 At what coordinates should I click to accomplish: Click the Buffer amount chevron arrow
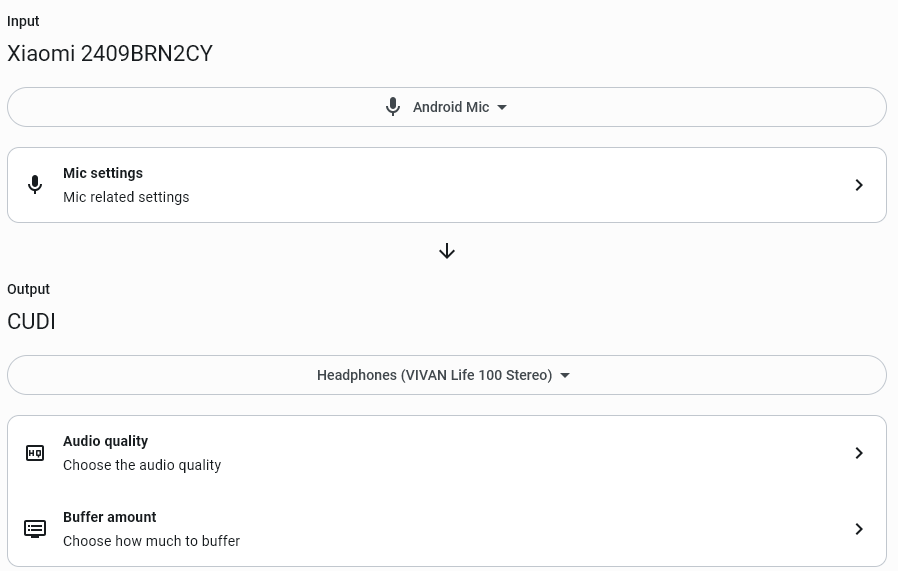[x=859, y=529]
